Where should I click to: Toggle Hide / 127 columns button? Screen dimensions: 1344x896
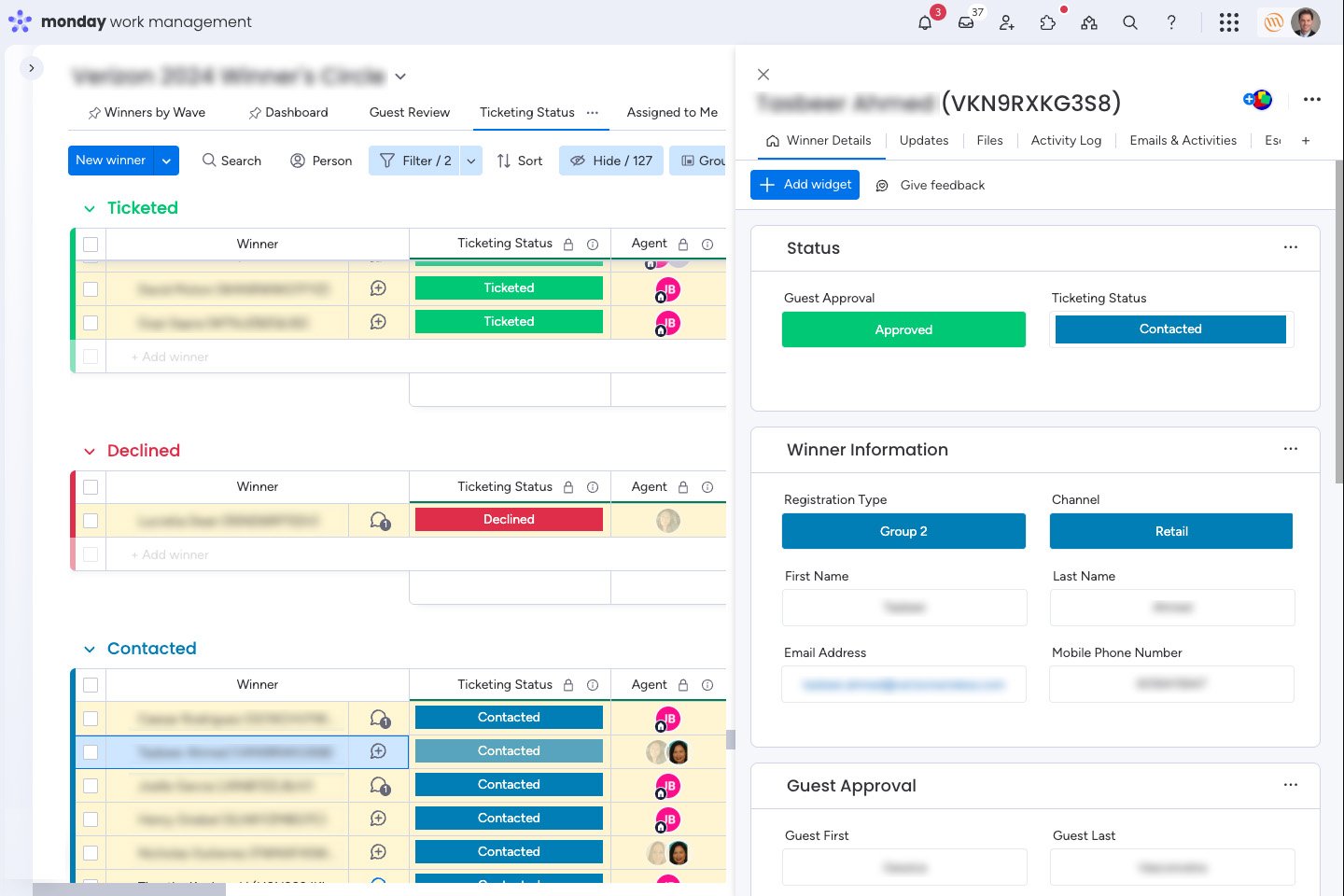click(x=611, y=161)
